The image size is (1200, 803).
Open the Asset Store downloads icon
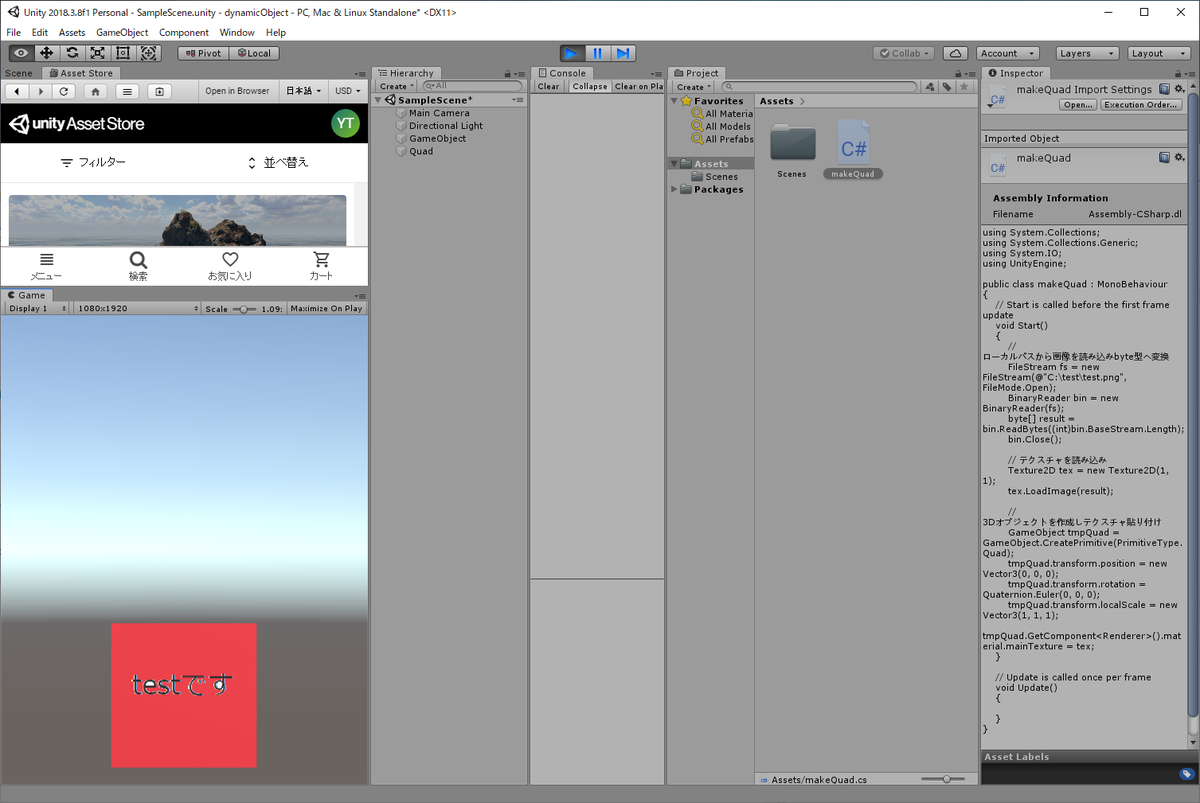tap(159, 91)
